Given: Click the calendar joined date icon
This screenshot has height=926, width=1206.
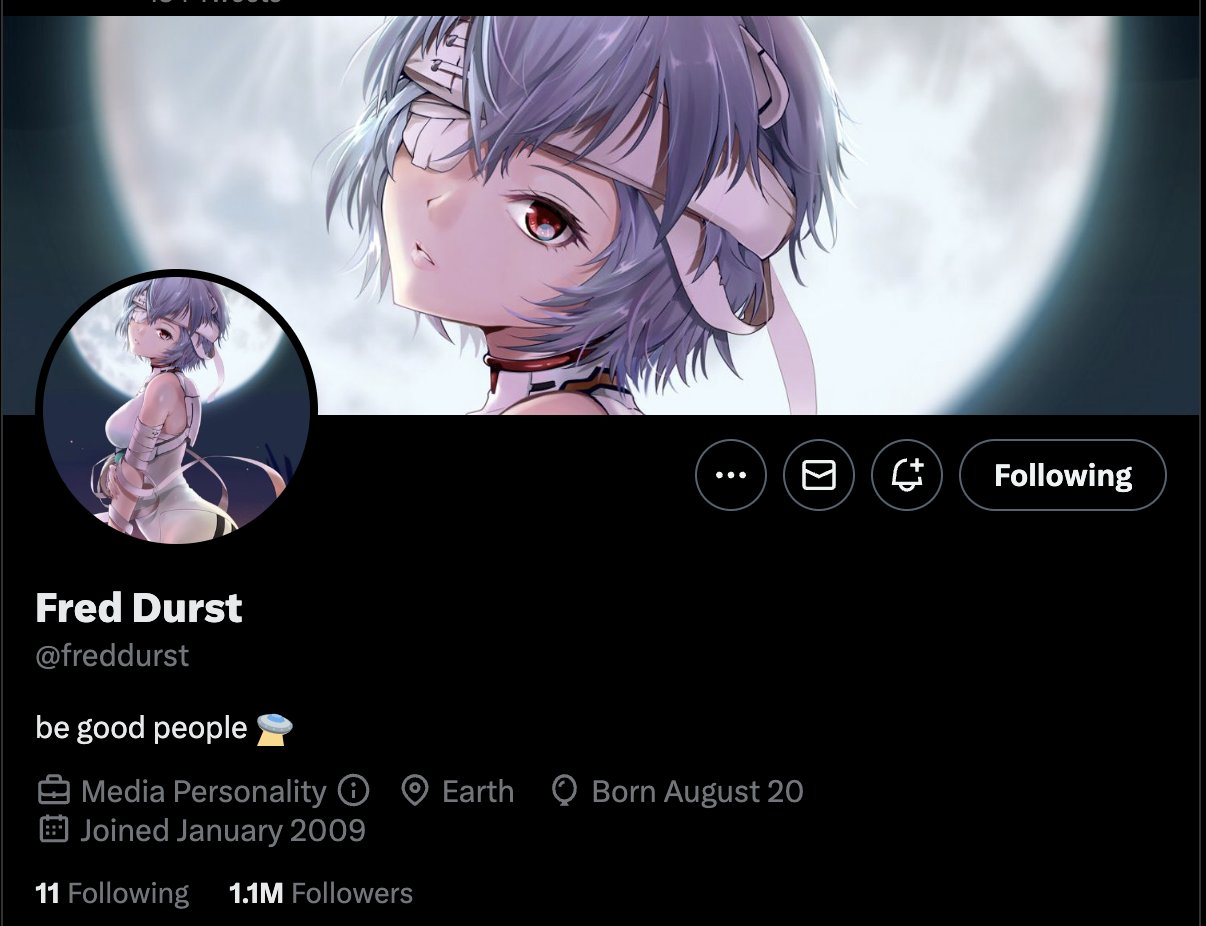Looking at the screenshot, I should [54, 829].
